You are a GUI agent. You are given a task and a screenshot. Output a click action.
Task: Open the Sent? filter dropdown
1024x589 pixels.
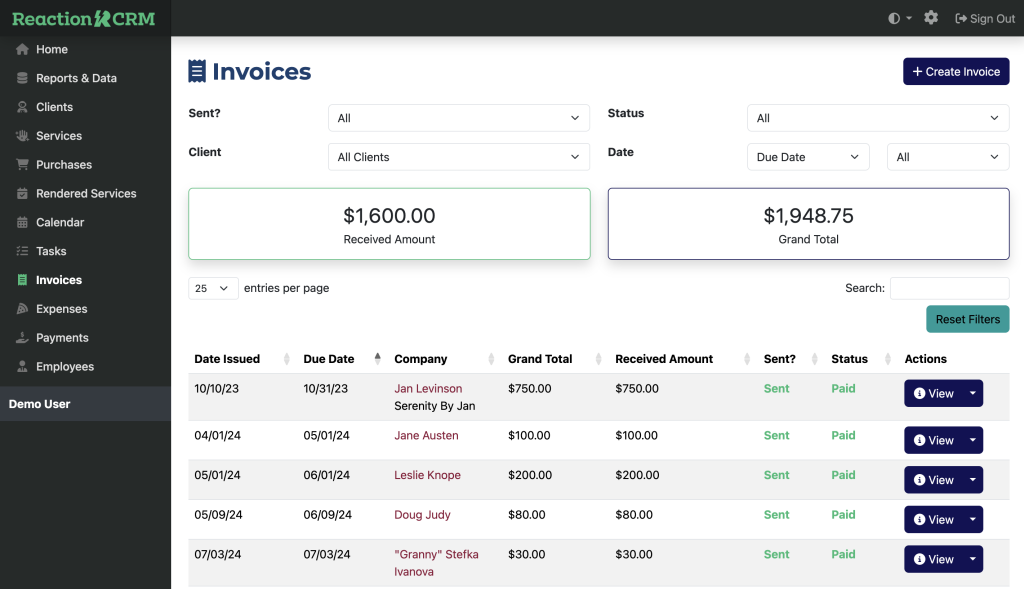point(459,118)
